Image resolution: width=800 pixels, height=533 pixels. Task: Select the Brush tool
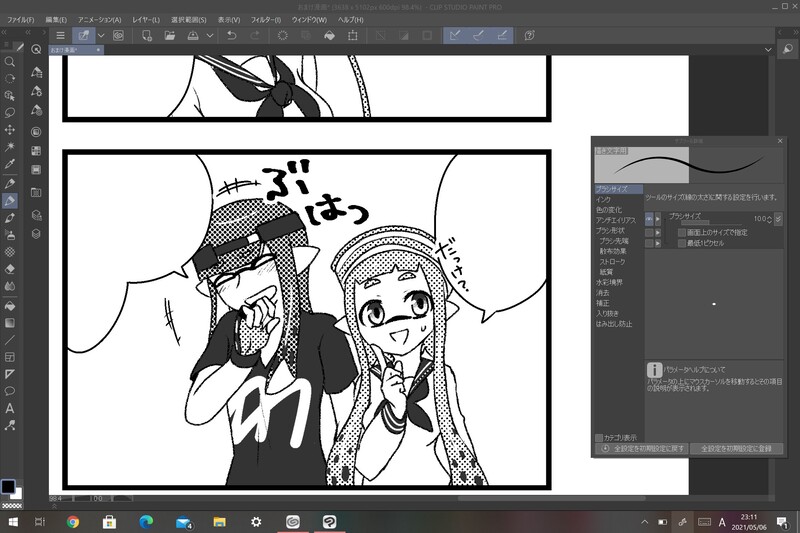(x=9, y=218)
